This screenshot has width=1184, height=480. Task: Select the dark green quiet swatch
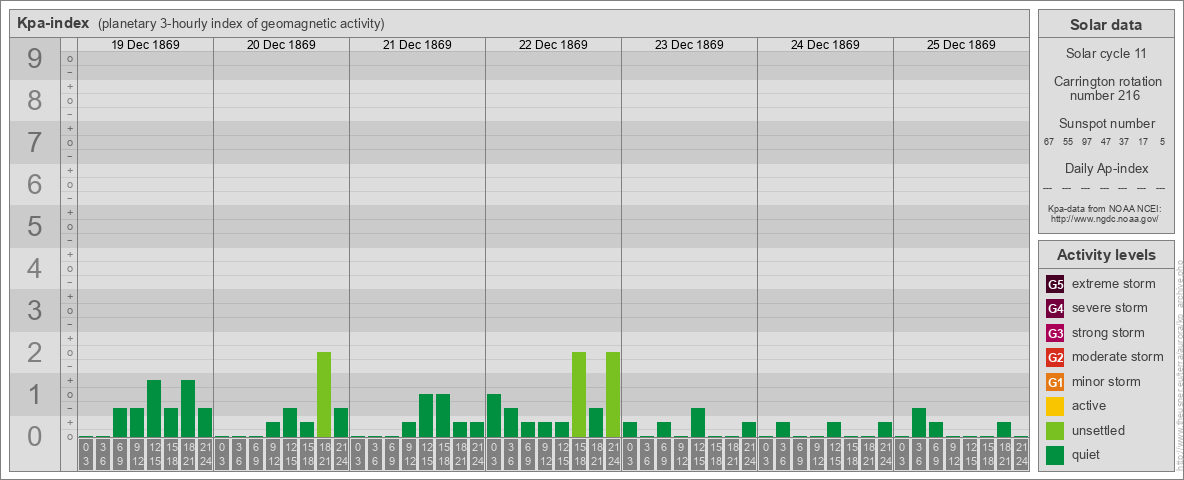coord(1055,454)
